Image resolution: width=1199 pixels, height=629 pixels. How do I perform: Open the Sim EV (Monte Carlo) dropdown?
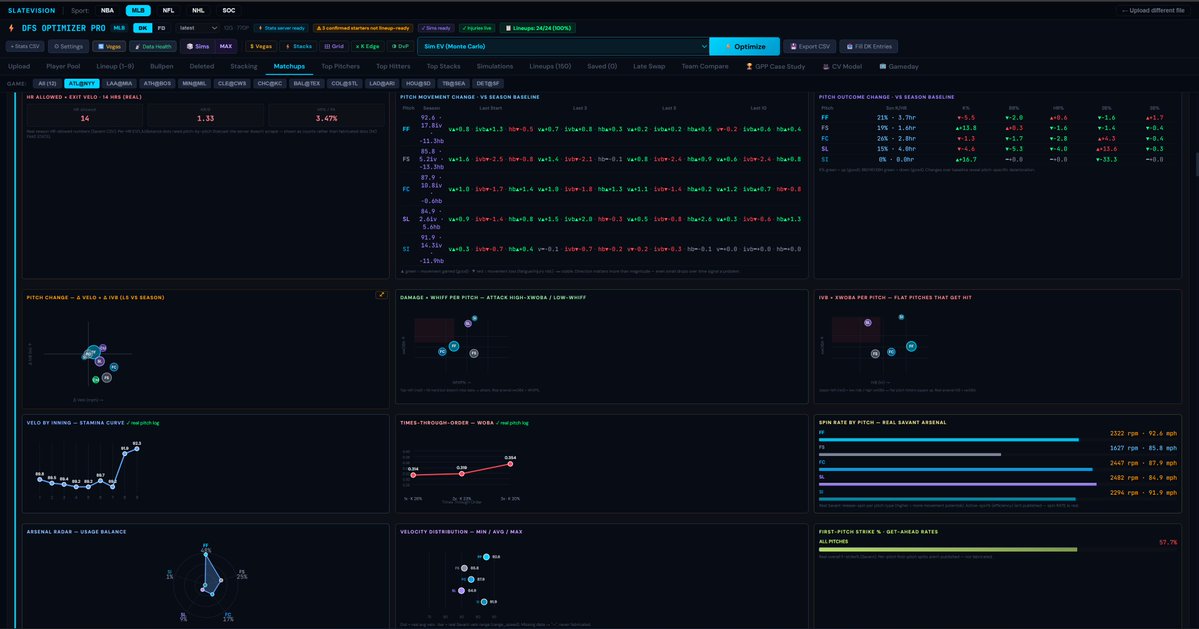563,47
